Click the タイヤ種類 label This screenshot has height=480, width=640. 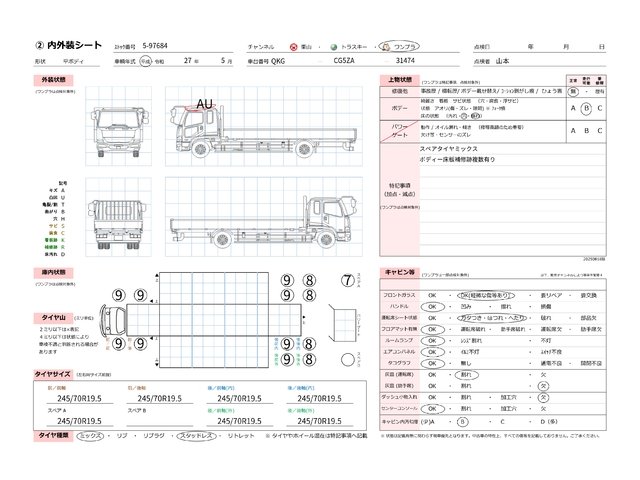pos(53,436)
